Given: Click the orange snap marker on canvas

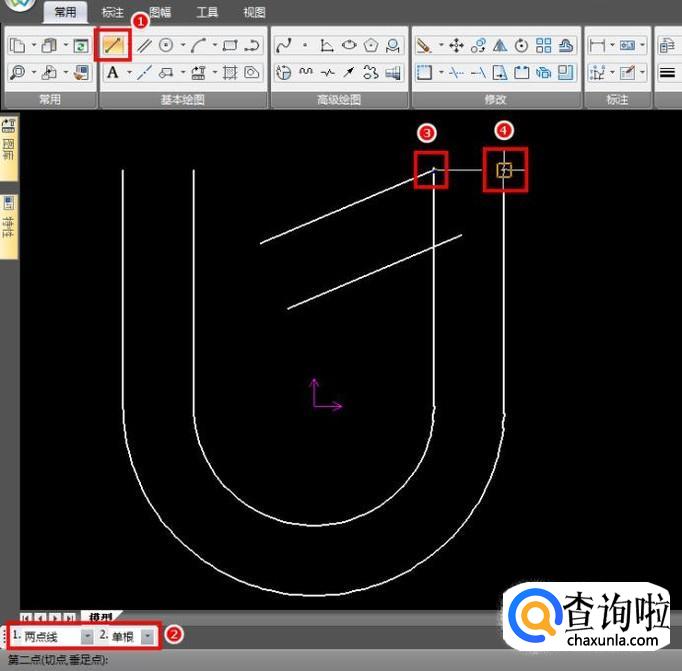Looking at the screenshot, I should [504, 170].
